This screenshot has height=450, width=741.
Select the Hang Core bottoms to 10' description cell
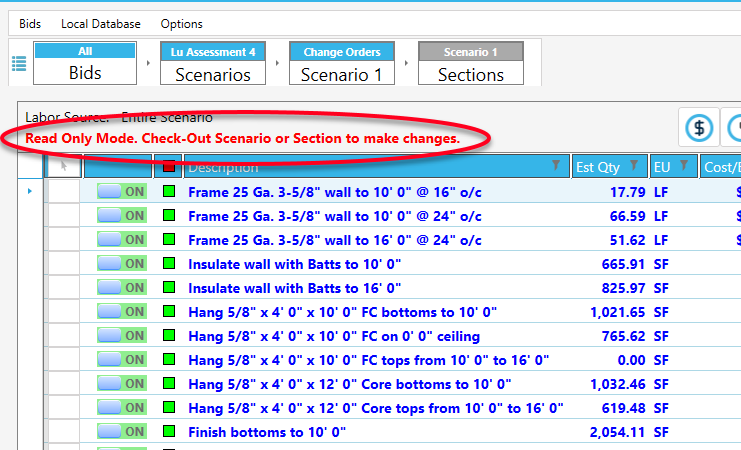349,384
